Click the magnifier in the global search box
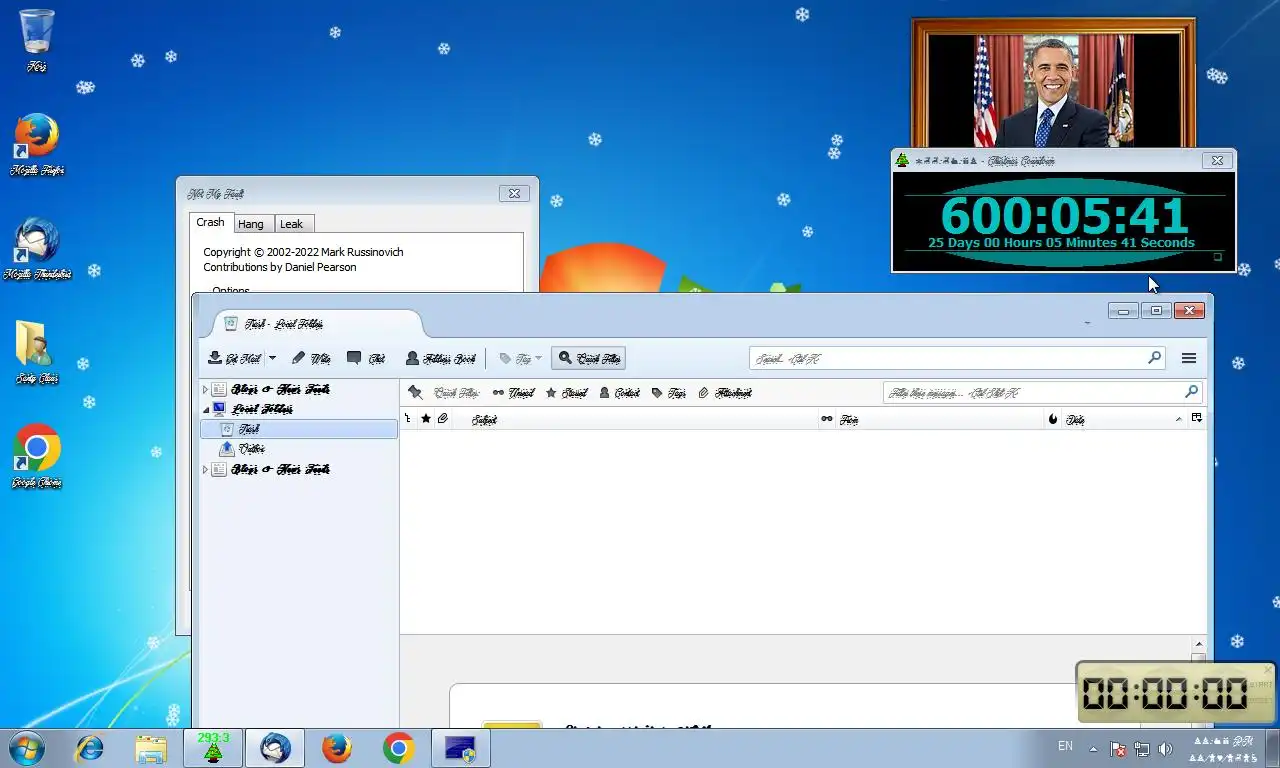 point(1155,358)
